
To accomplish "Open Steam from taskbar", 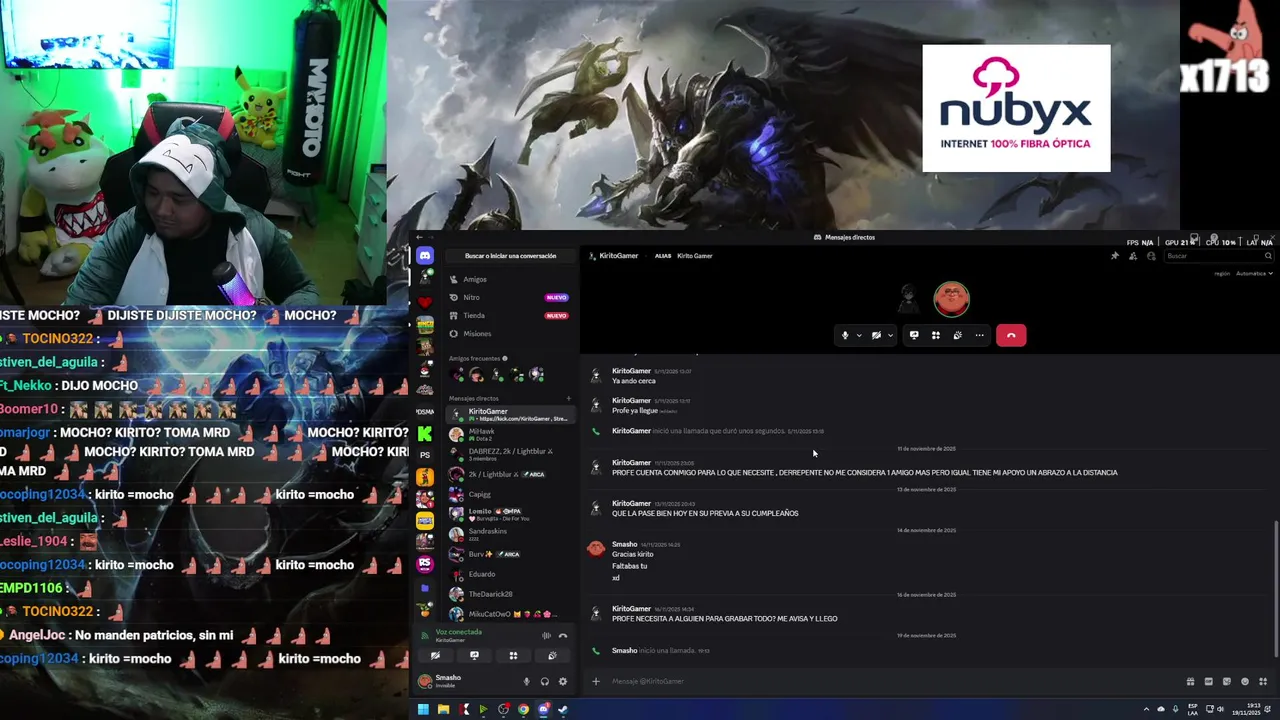I will pos(563,710).
